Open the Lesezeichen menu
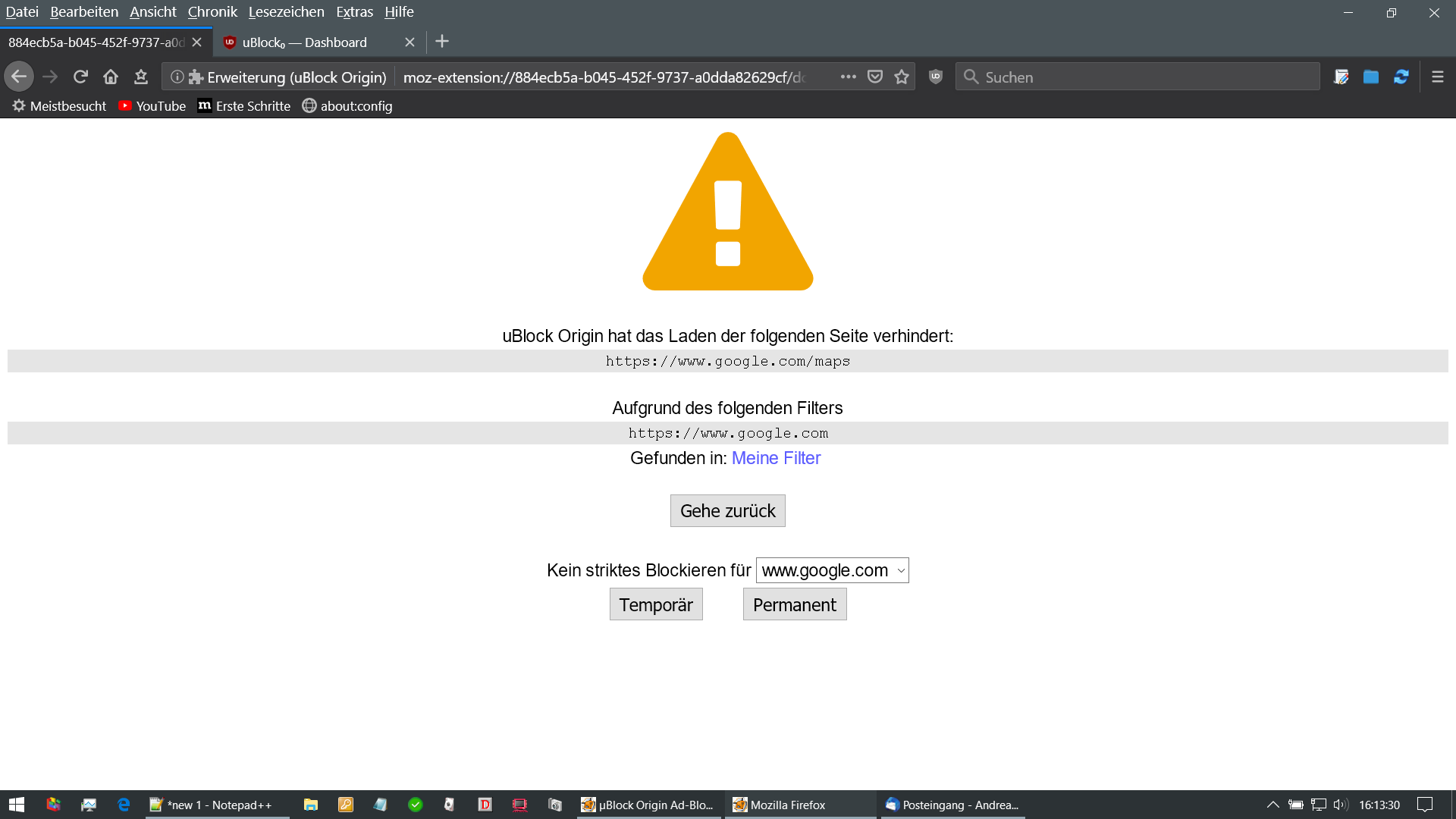The width and height of the screenshot is (1456, 819). pos(286,12)
